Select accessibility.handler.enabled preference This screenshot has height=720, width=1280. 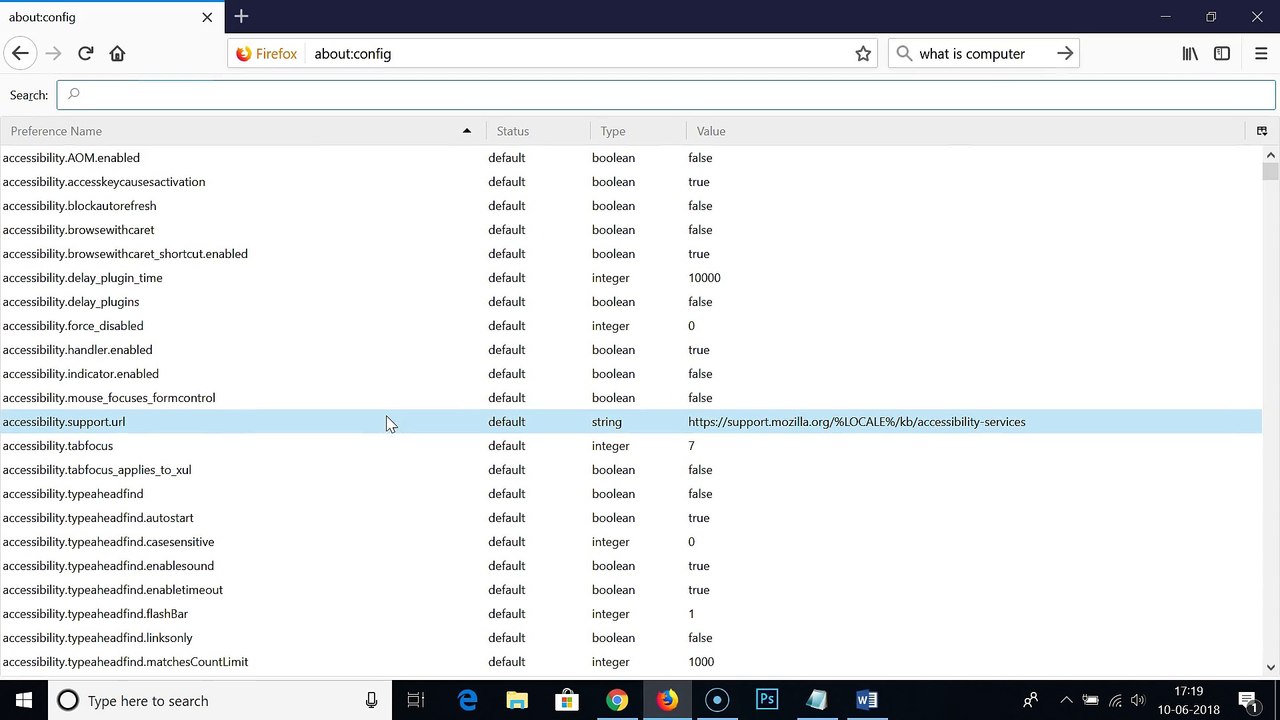631,350
